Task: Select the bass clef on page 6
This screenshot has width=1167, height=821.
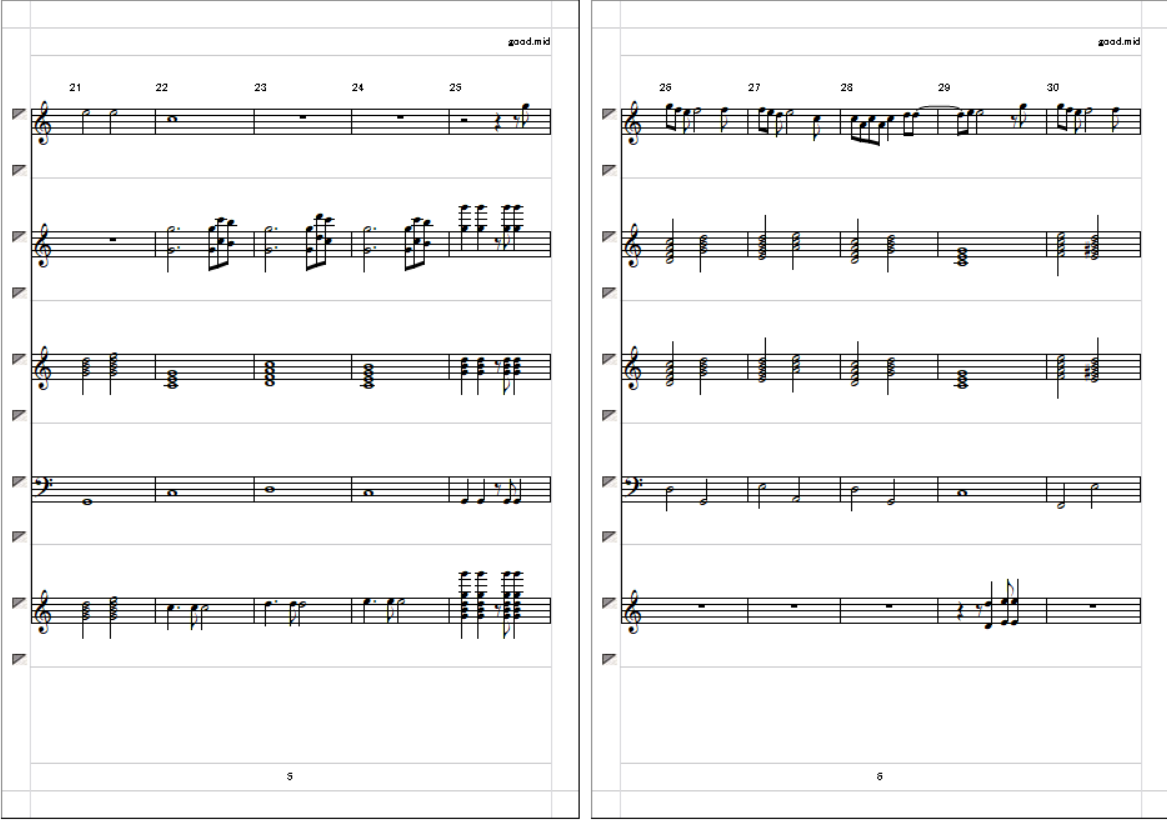Action: tap(632, 487)
